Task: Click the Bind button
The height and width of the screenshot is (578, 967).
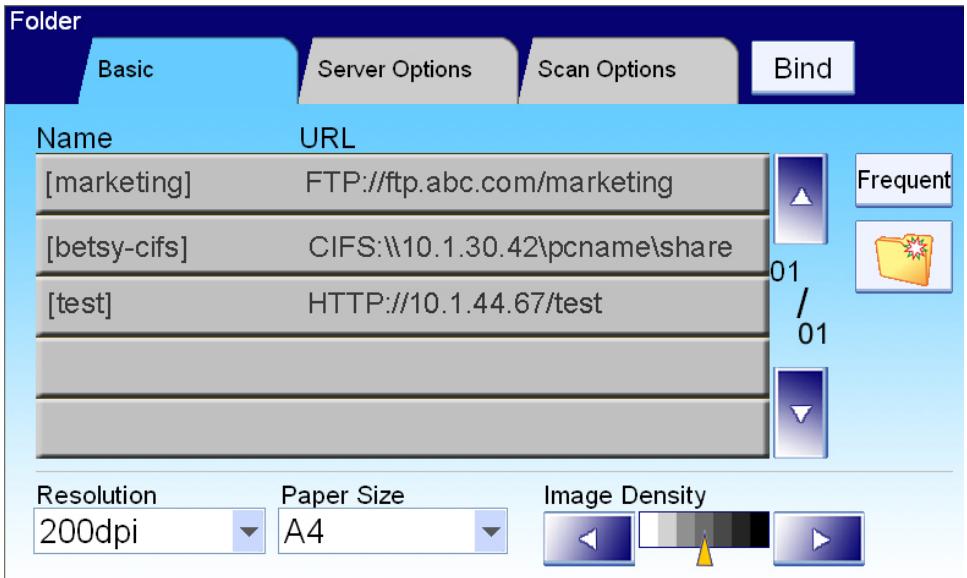Action: pos(802,68)
